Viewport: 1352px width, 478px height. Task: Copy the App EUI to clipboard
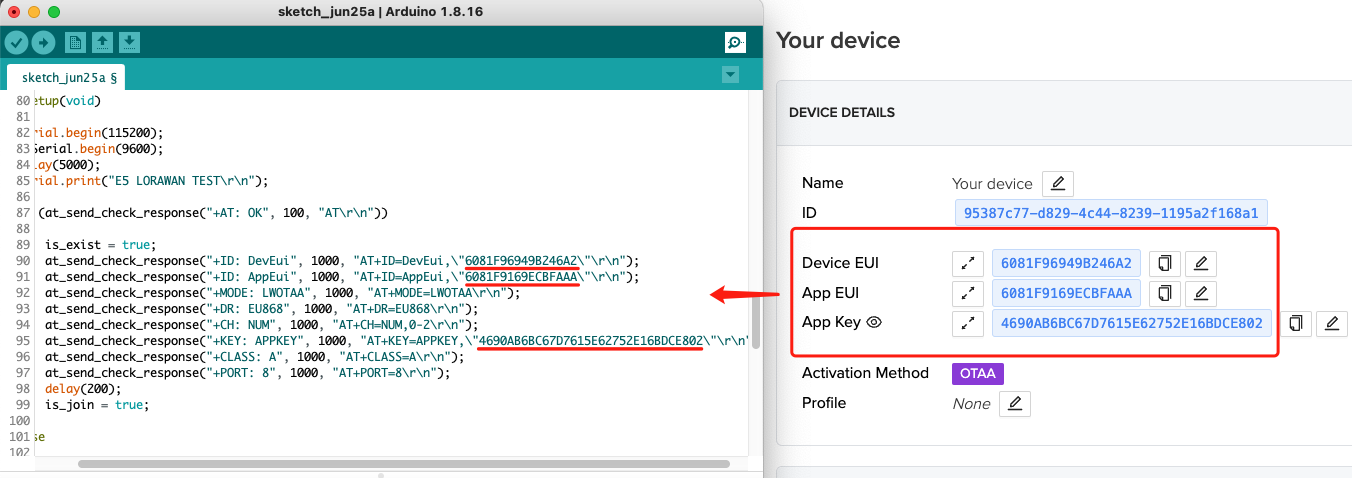point(1164,293)
